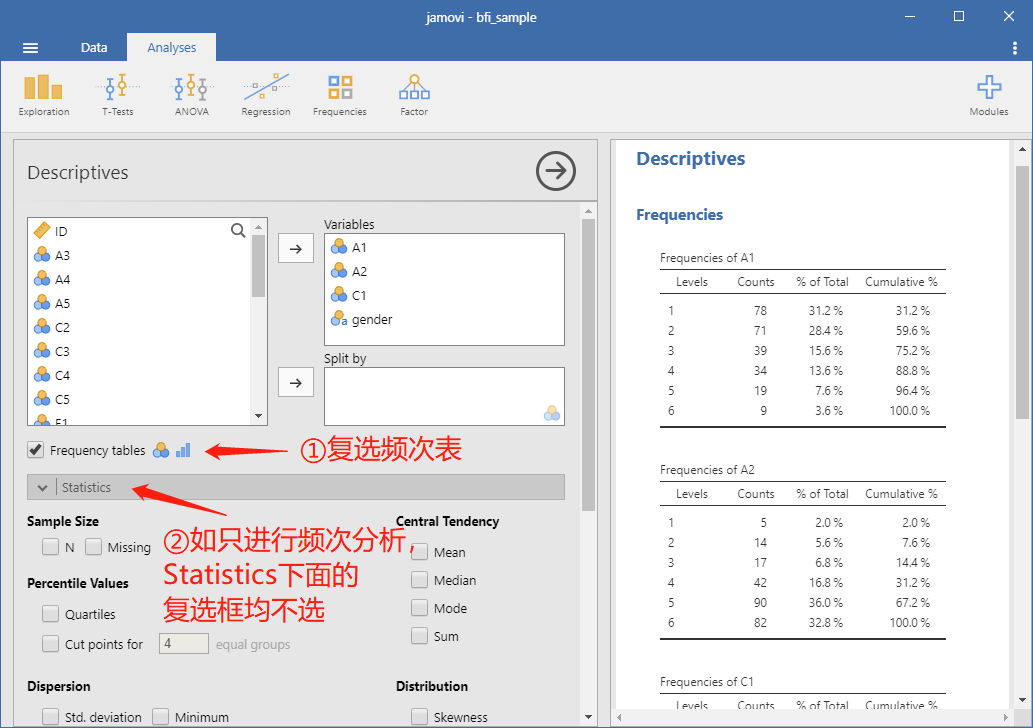Click the results panel scroll left arrow
The image size is (1033, 728).
pyautogui.click(x=619, y=717)
